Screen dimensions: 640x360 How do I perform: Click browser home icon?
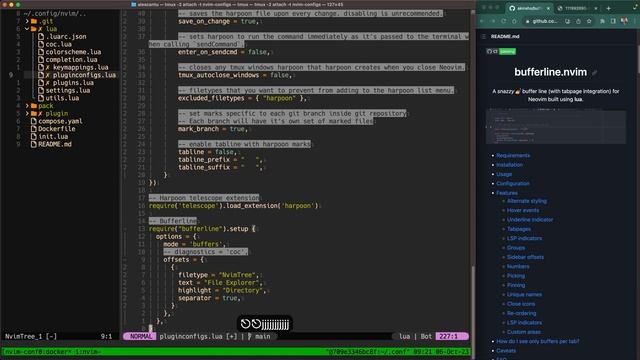click(514, 21)
